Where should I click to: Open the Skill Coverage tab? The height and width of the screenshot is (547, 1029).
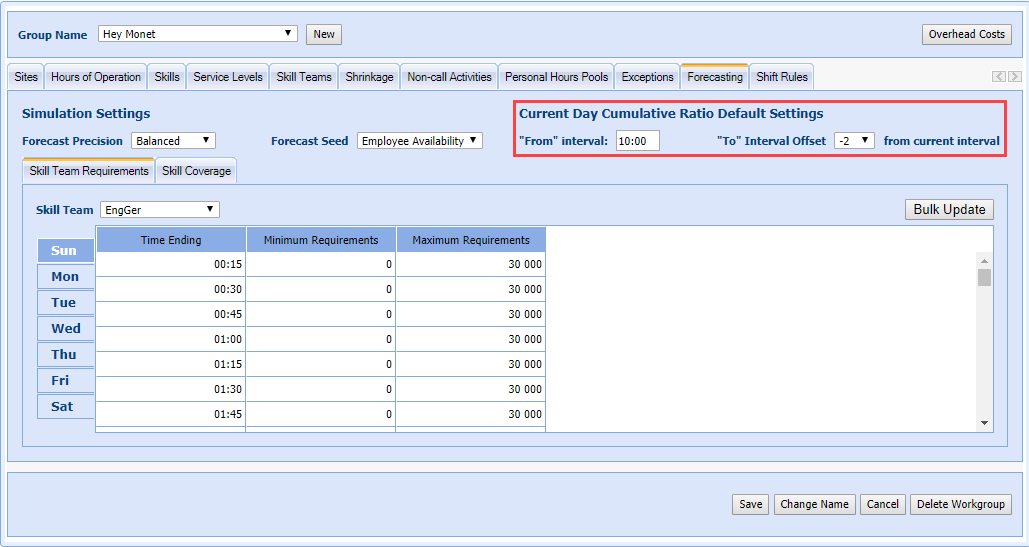pyautogui.click(x=196, y=171)
